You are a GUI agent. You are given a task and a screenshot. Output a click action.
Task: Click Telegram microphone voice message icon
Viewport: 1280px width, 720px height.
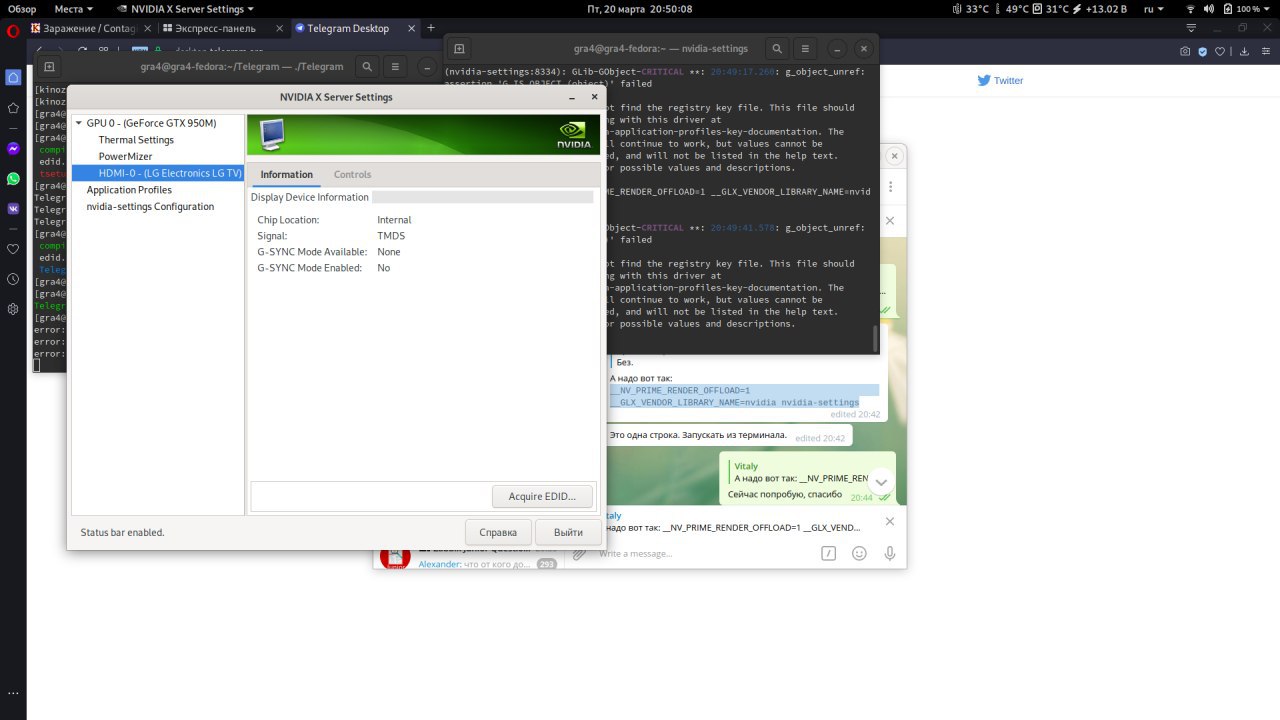tap(889, 553)
